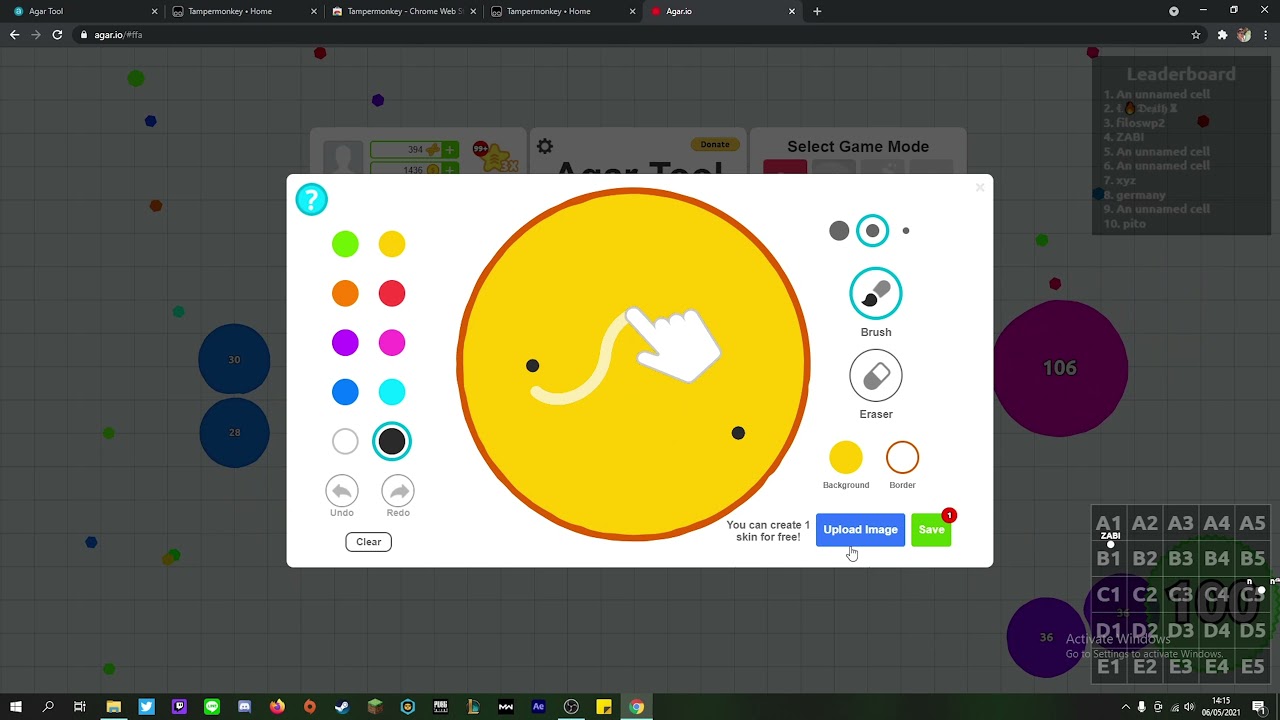Save the custom skin
This screenshot has height=720, width=1280.
tap(931, 530)
